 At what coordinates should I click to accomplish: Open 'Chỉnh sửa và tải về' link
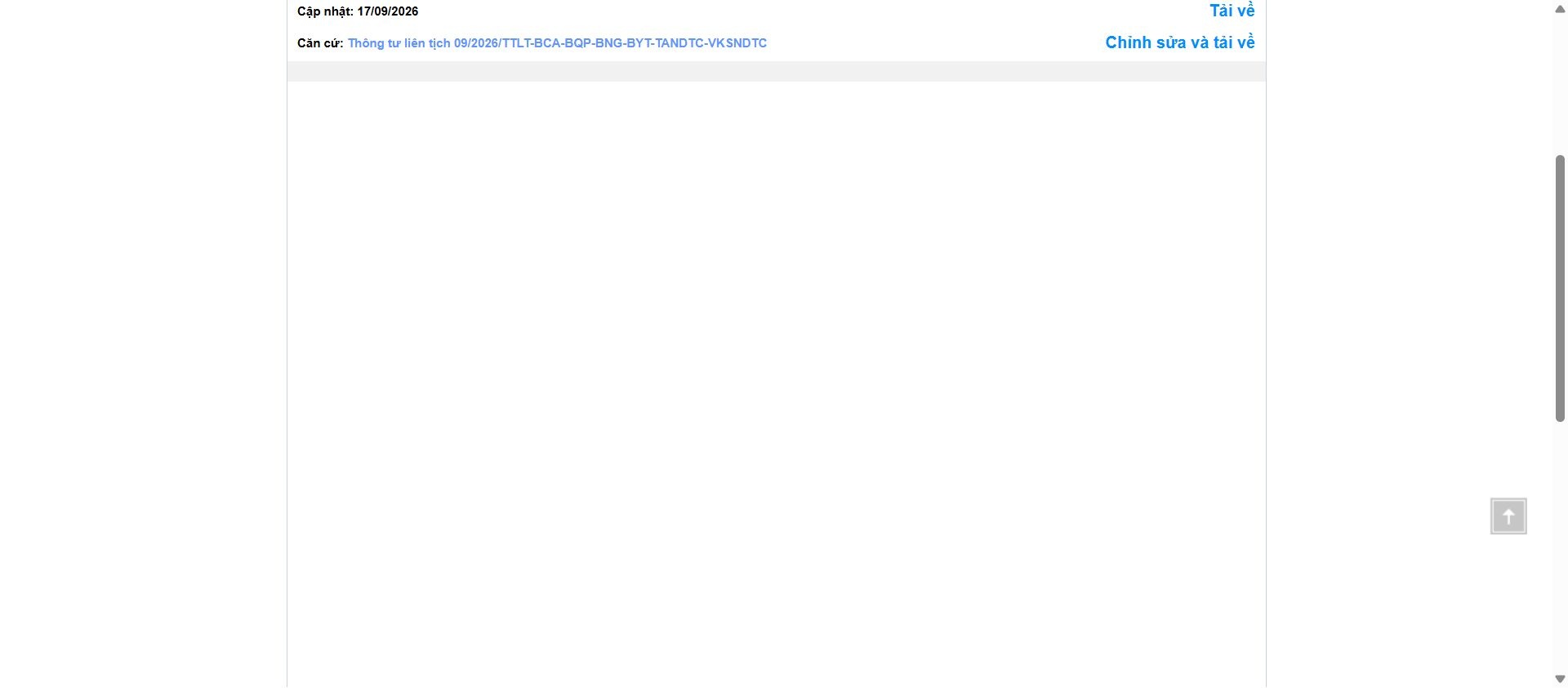coord(1180,42)
